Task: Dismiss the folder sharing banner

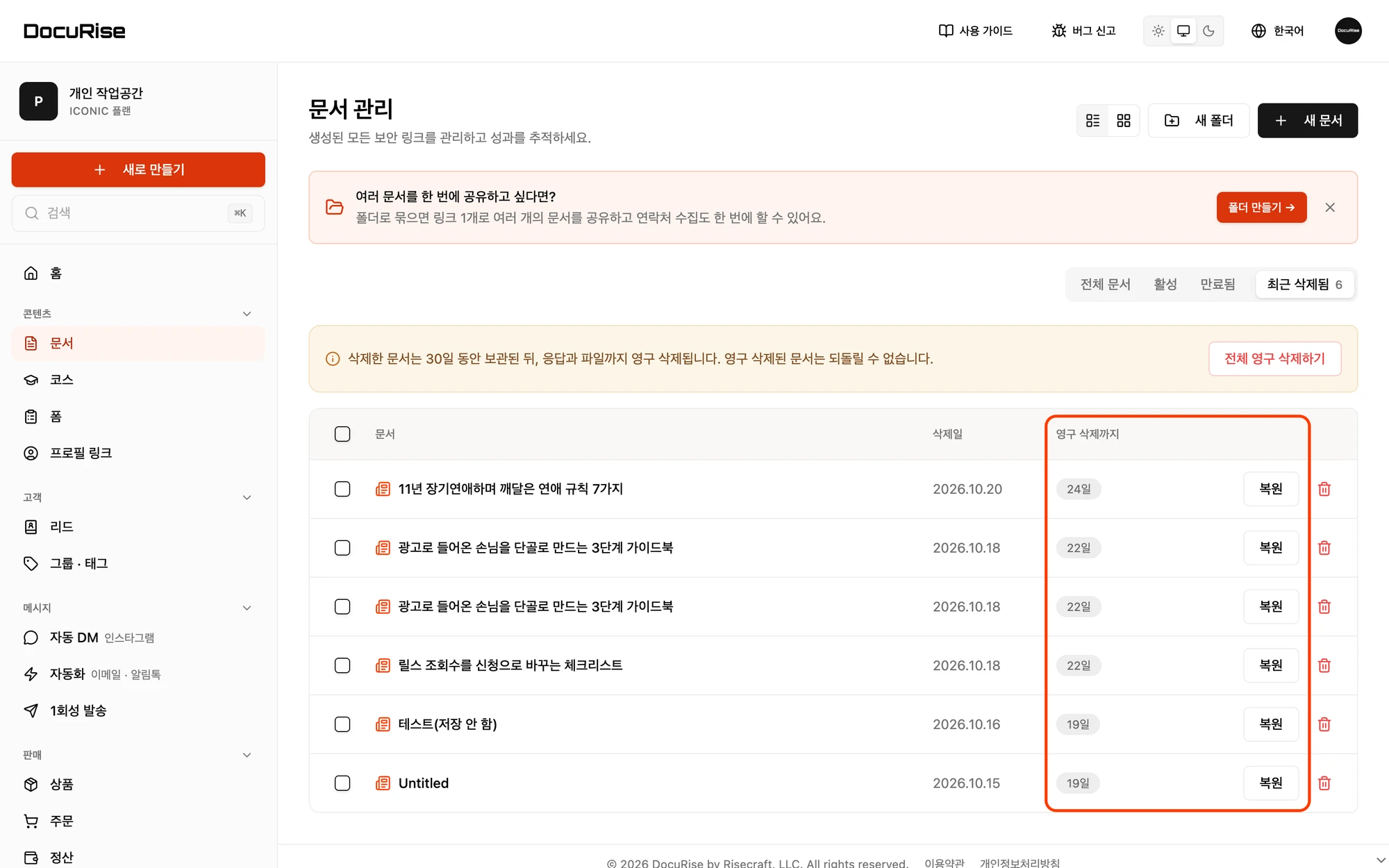Action: tap(1330, 208)
